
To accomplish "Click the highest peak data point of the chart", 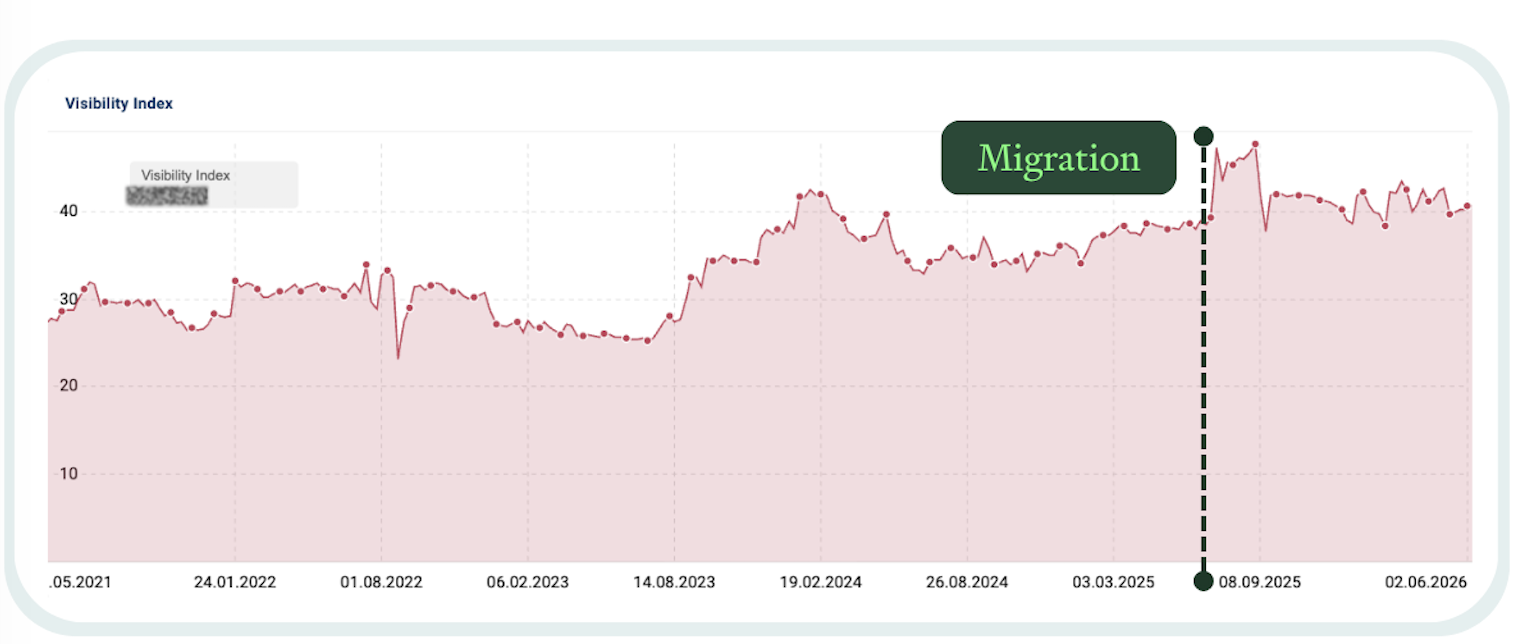I will [1255, 144].
